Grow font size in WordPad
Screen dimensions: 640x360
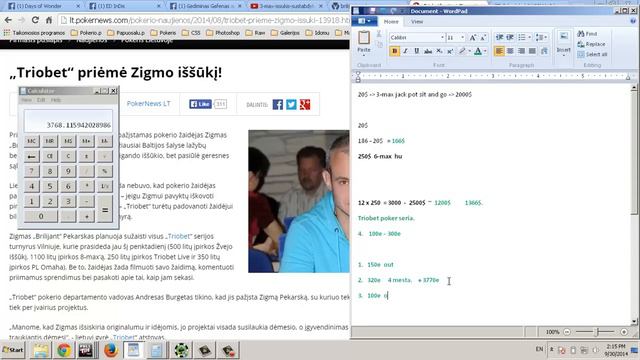click(472, 38)
